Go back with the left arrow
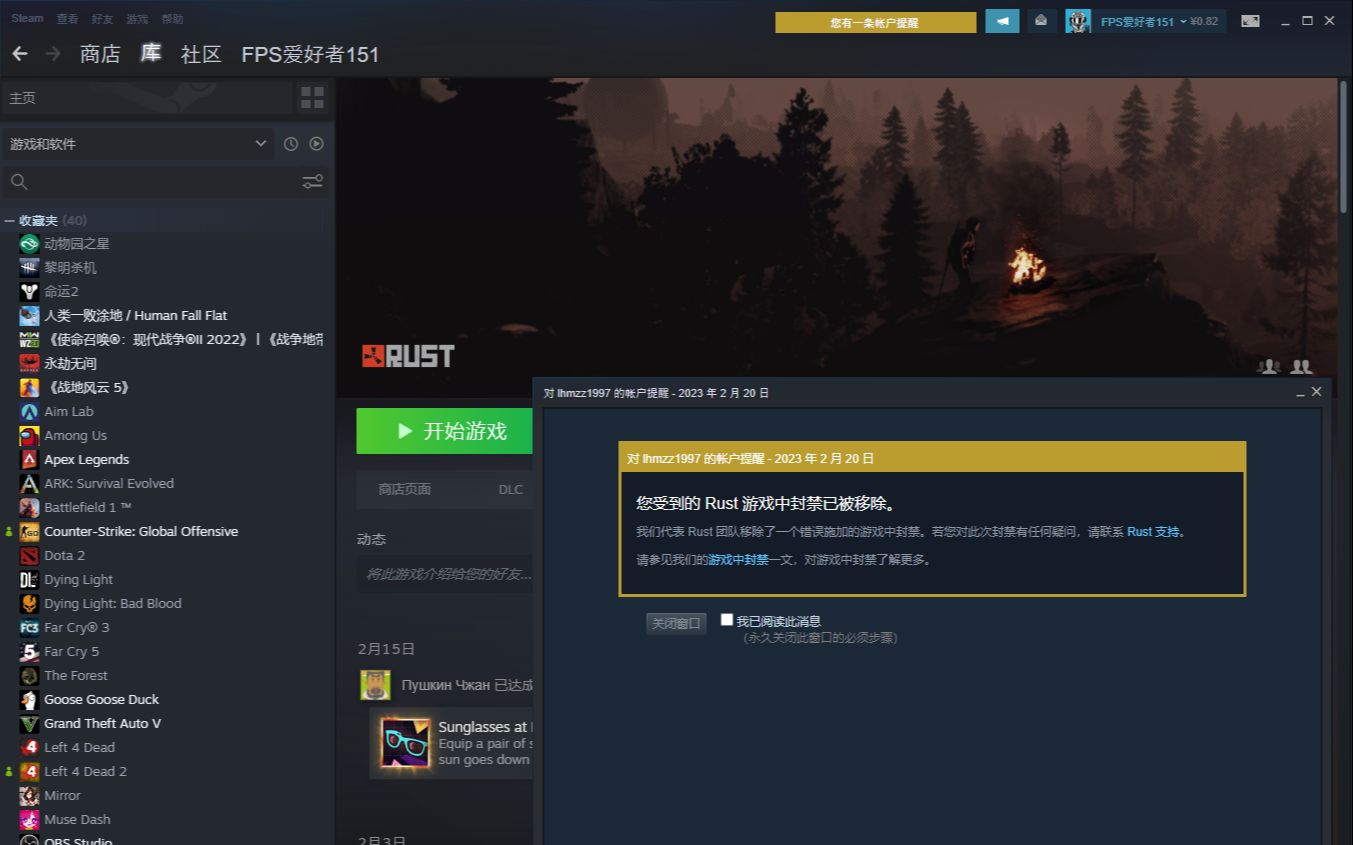1353x845 pixels. point(19,54)
